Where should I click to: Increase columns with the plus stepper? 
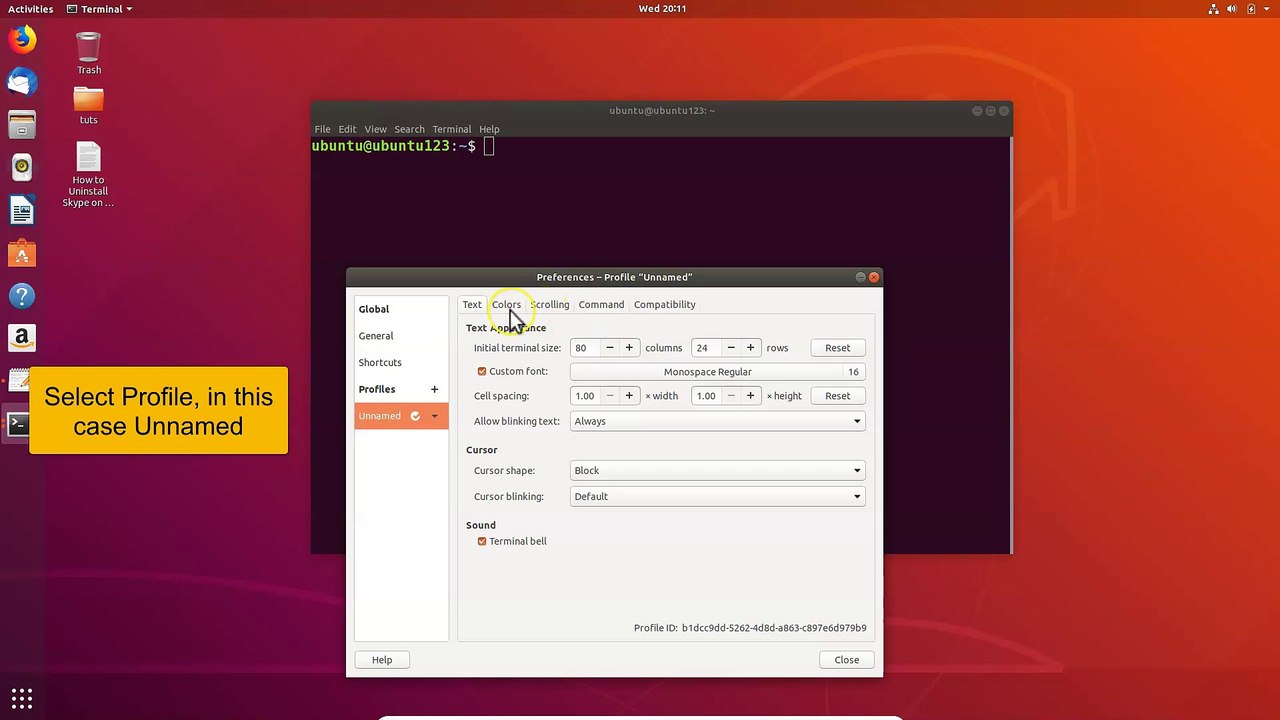(629, 348)
